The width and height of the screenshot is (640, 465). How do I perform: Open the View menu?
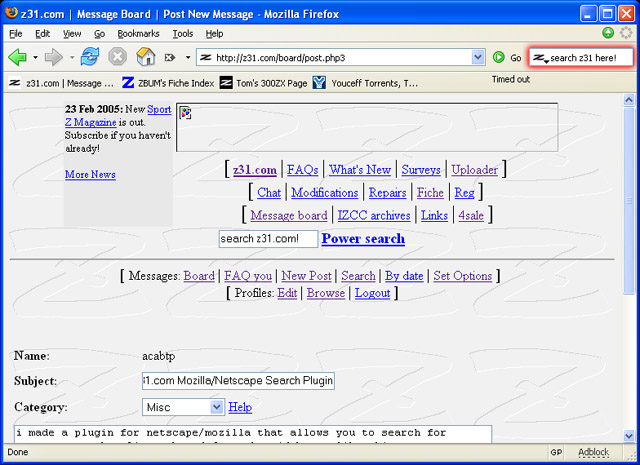[72, 33]
